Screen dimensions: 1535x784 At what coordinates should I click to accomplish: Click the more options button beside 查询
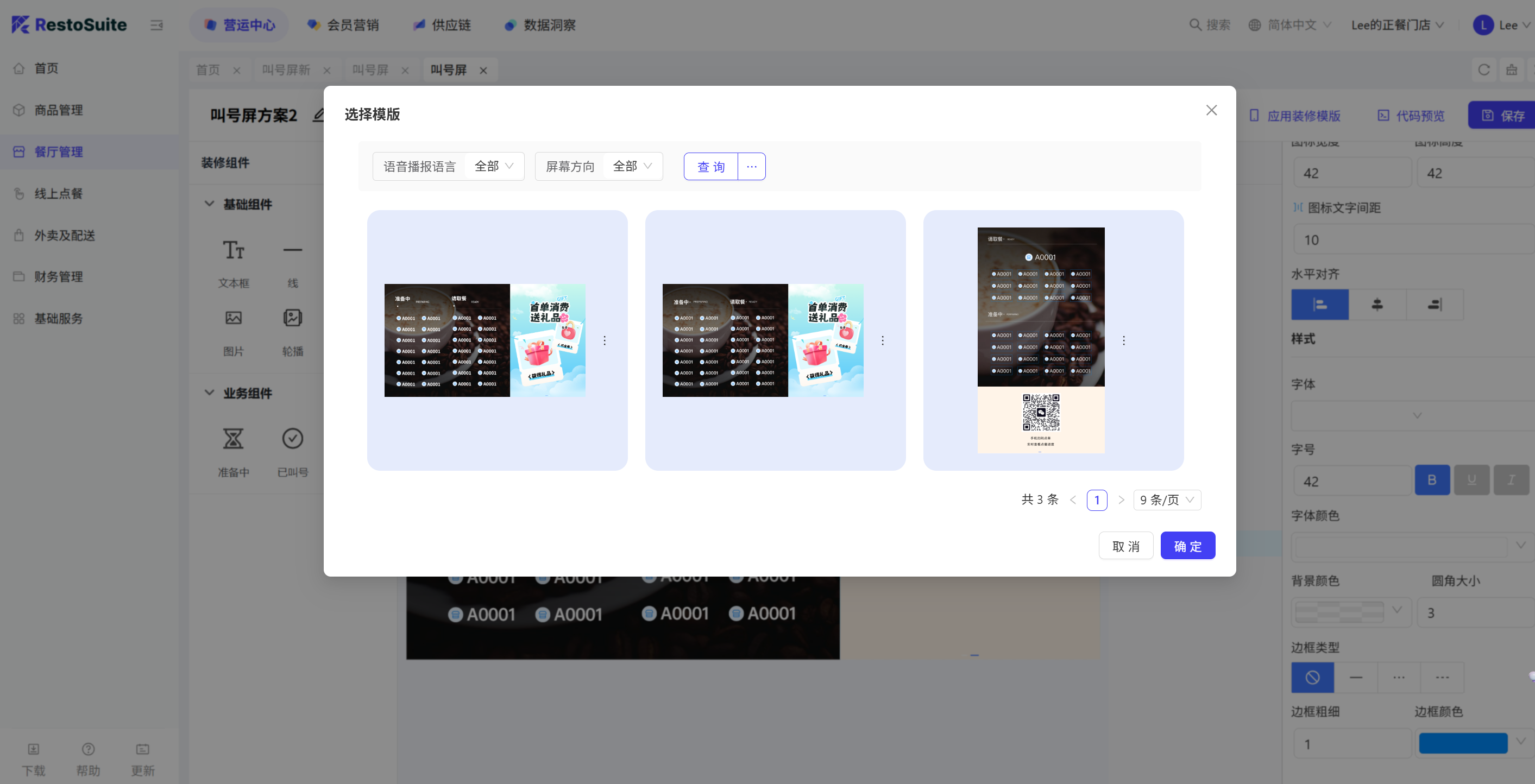751,166
